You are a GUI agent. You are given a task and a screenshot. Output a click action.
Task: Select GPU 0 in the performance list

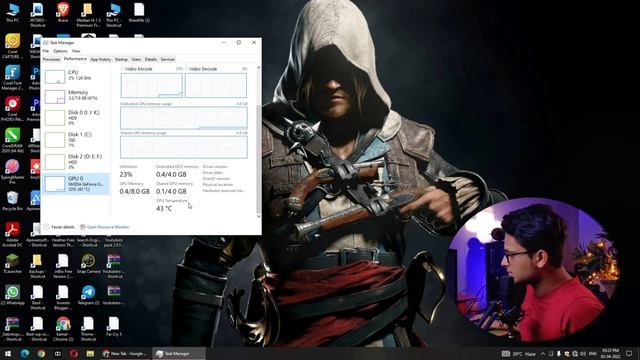click(76, 184)
